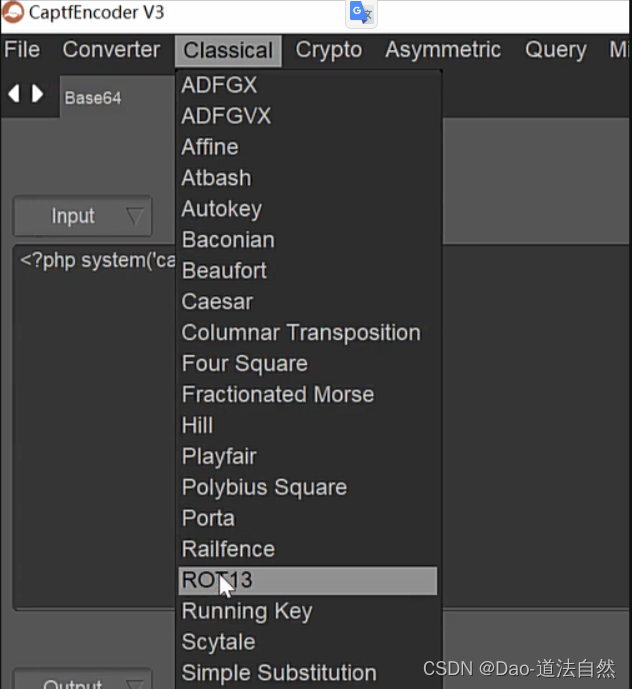
Task: Click inside the php input text area
Action: pyautogui.click(x=94, y=426)
